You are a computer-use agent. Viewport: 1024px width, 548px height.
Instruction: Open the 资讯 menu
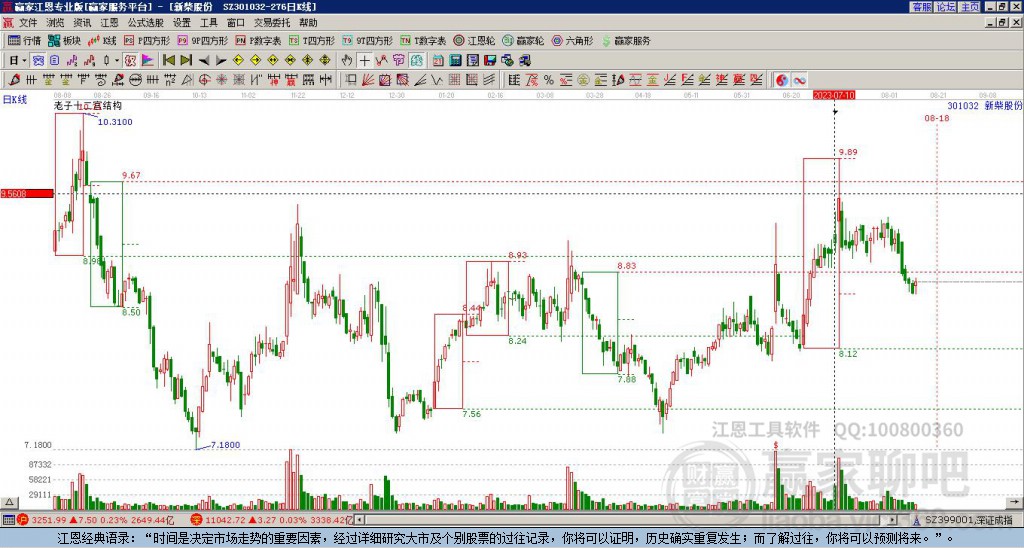coord(82,23)
